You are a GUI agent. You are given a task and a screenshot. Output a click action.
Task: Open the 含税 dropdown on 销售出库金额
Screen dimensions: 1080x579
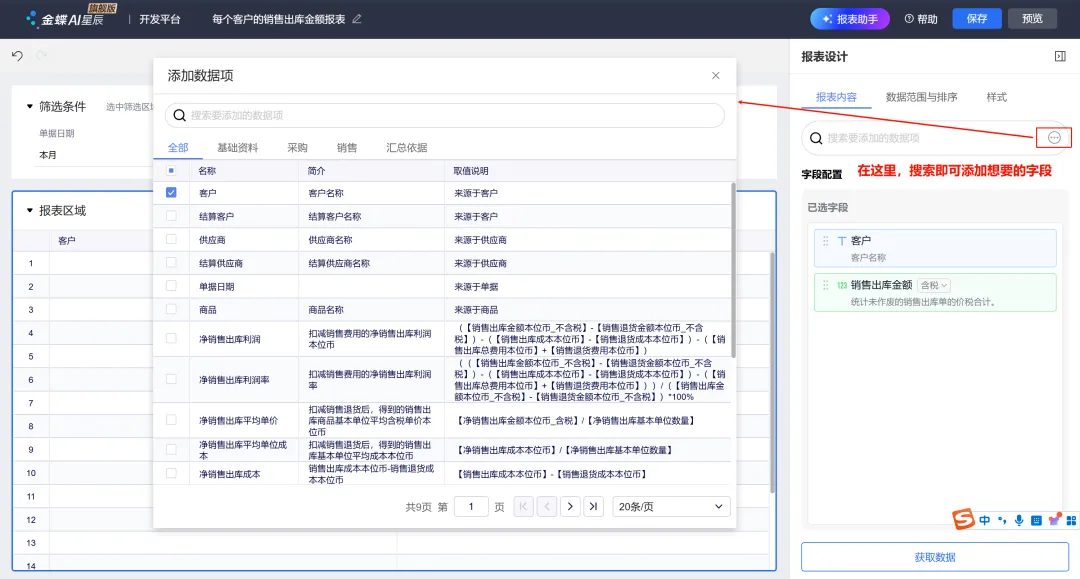934,285
